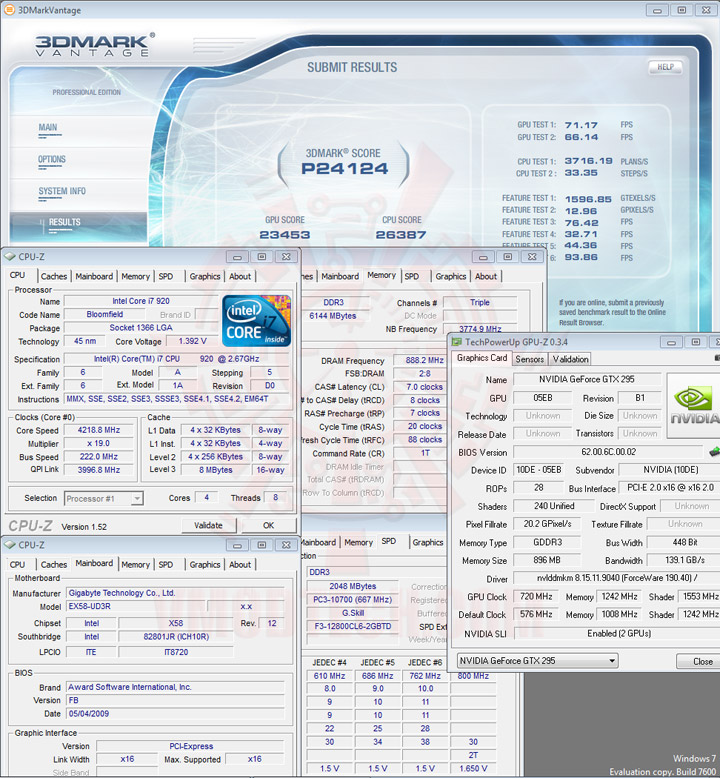Image resolution: width=720 pixels, height=778 pixels.
Task: Switch to Caches tab in top CPU-Z
Action: tap(54, 276)
